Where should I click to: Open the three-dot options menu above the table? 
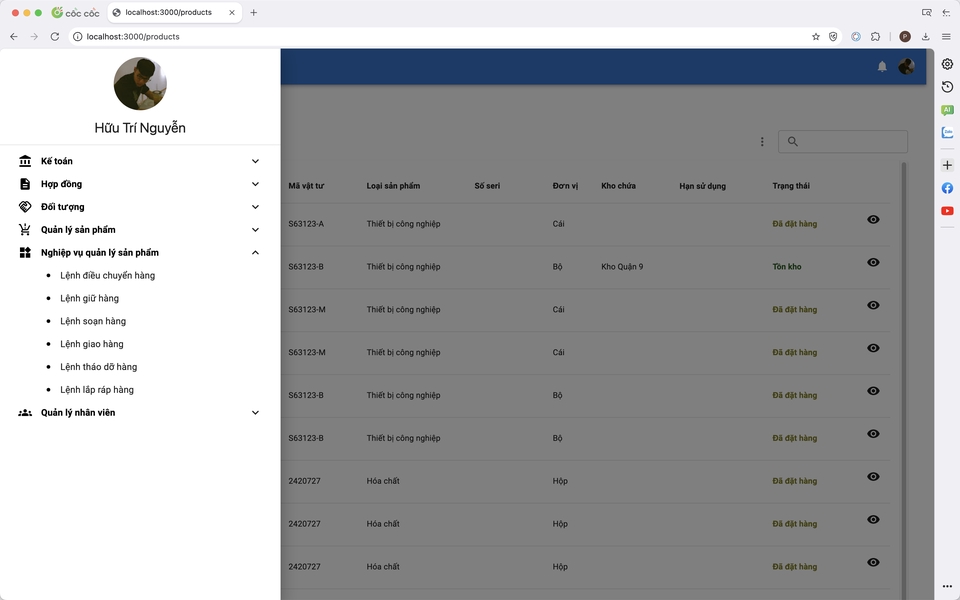[x=762, y=141]
